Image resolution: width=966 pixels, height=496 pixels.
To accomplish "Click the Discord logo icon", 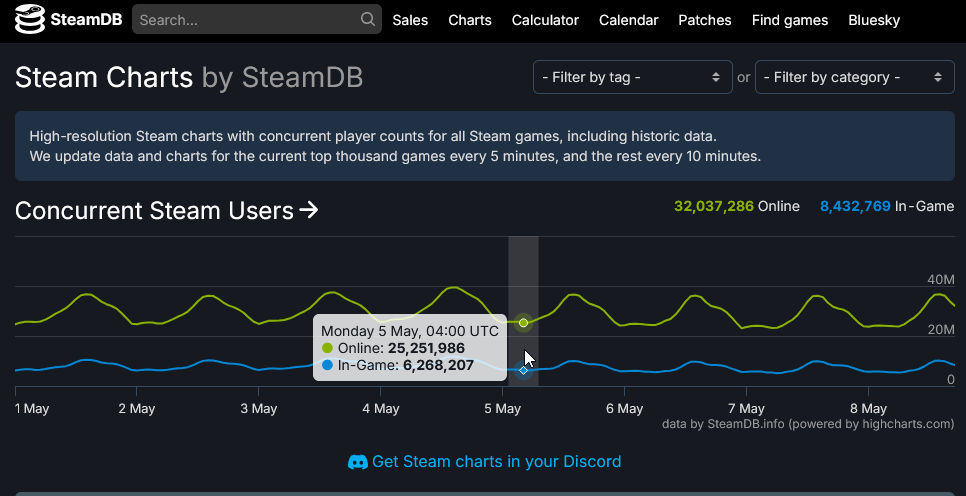I will tap(358, 461).
